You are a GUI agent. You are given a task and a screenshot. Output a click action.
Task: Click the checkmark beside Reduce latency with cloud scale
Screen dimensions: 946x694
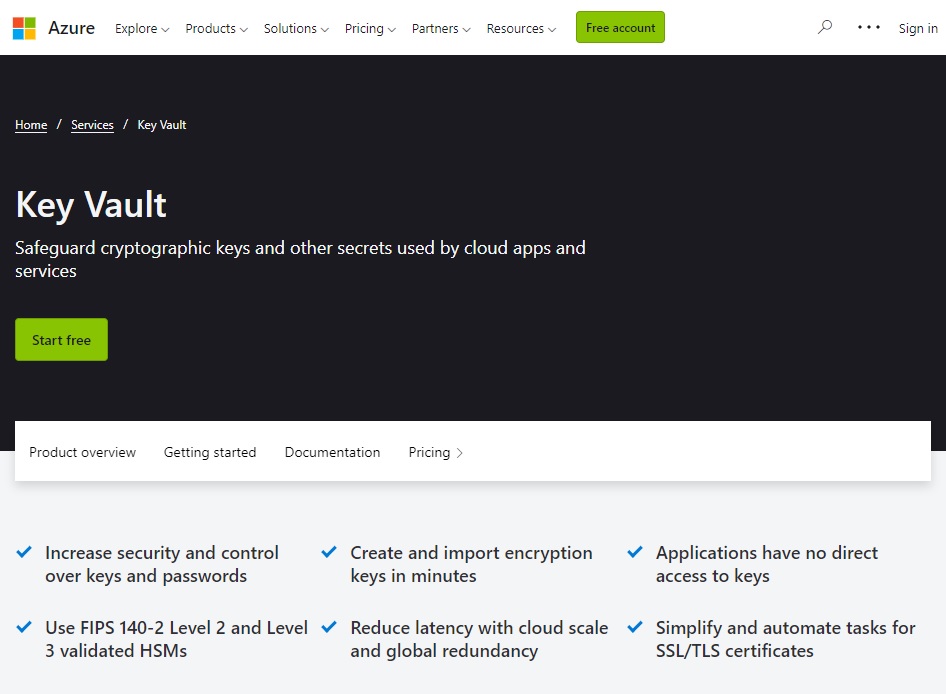click(x=329, y=627)
